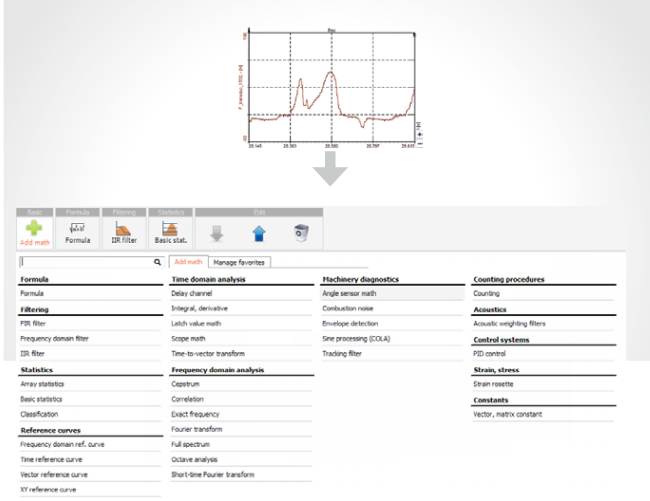Switch to the Add math tab
The width and height of the screenshot is (650, 501).
(x=188, y=262)
